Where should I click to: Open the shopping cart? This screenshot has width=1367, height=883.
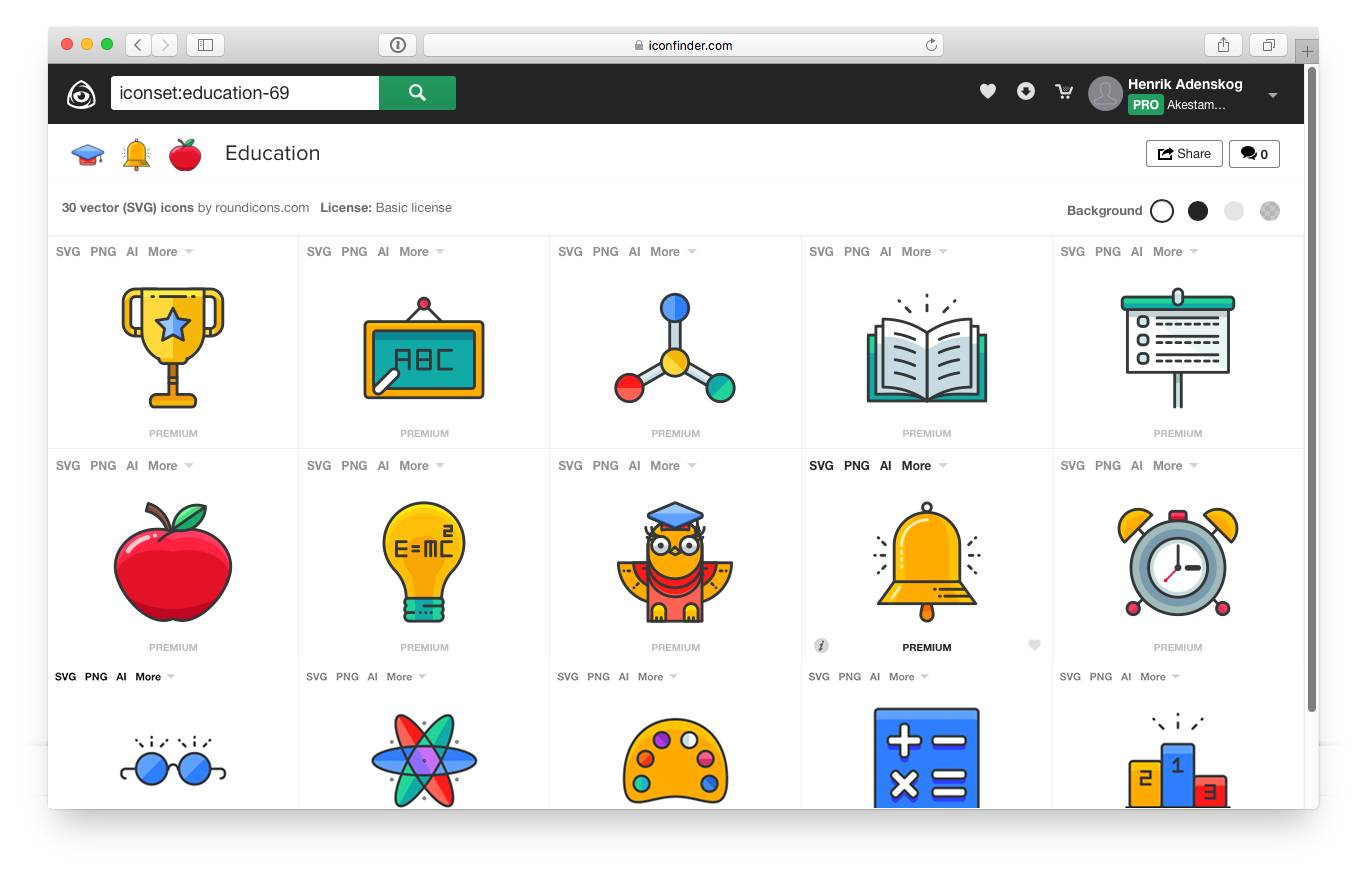pos(1064,92)
